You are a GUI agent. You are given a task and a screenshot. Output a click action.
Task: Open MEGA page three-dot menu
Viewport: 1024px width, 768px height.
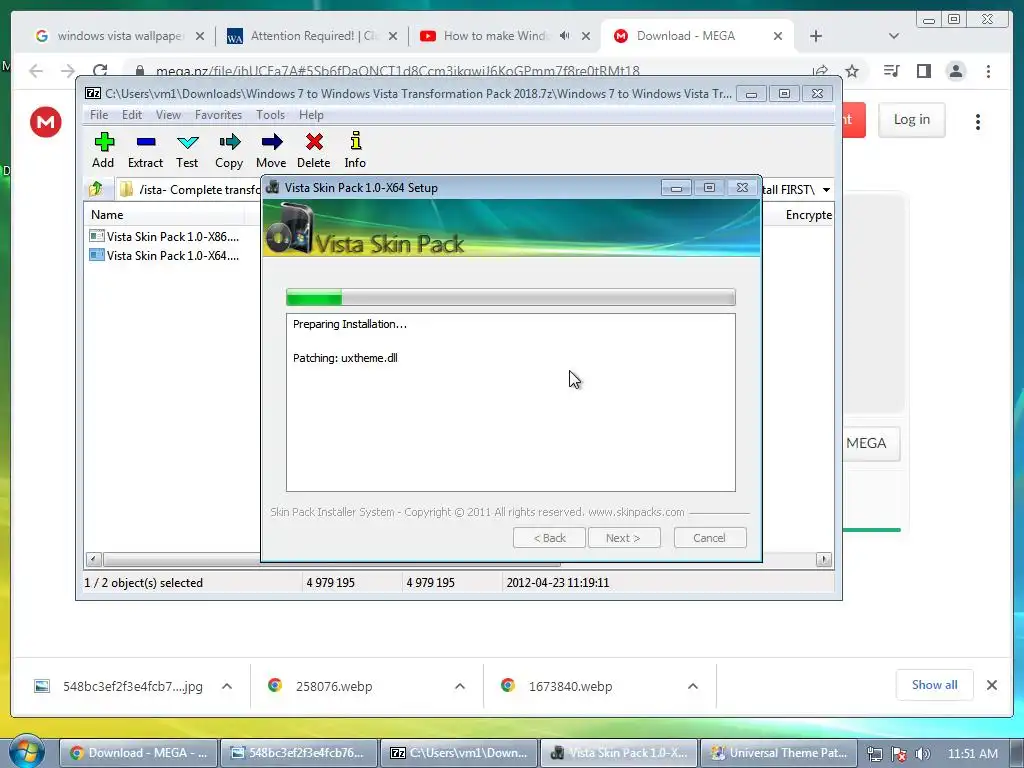[x=978, y=122]
